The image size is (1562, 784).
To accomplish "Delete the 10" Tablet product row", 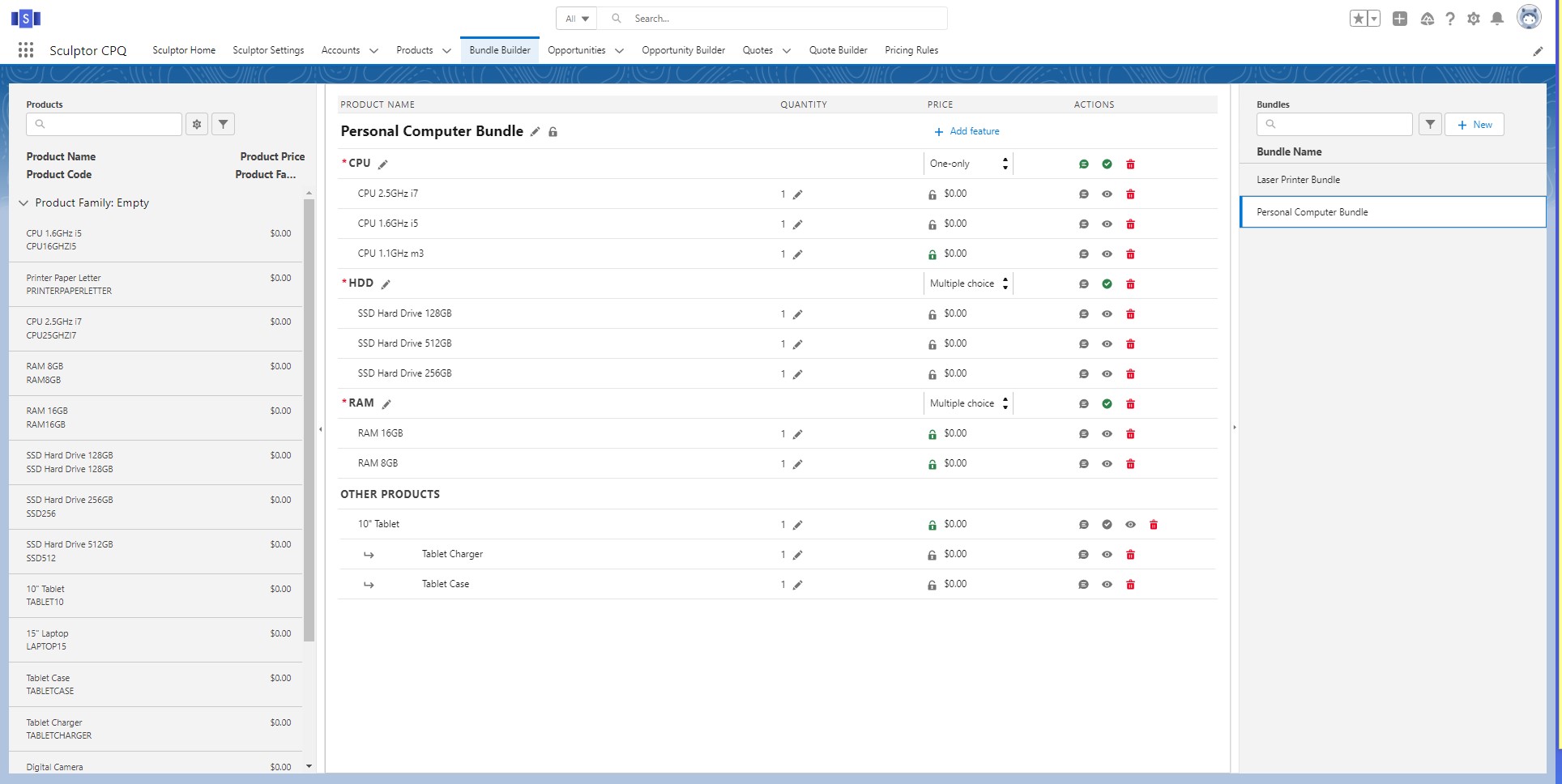I will point(1154,525).
